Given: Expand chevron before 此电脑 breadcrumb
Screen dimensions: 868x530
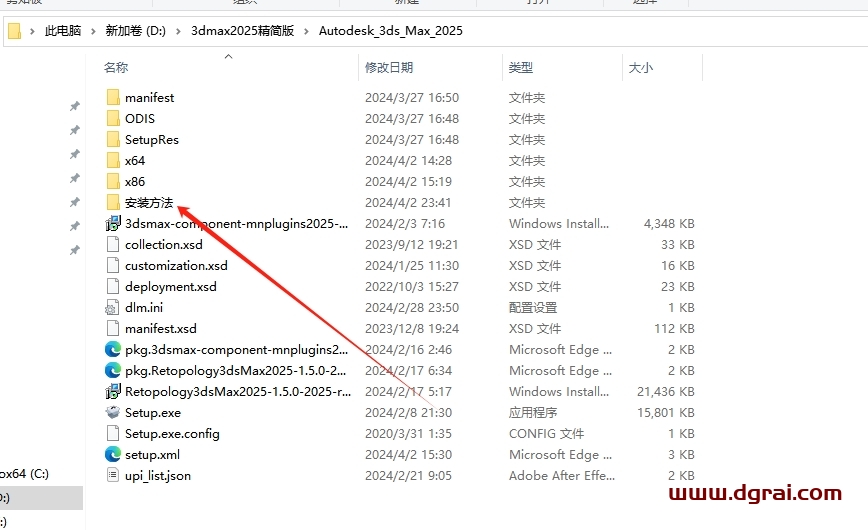Looking at the screenshot, I should tap(32, 32).
